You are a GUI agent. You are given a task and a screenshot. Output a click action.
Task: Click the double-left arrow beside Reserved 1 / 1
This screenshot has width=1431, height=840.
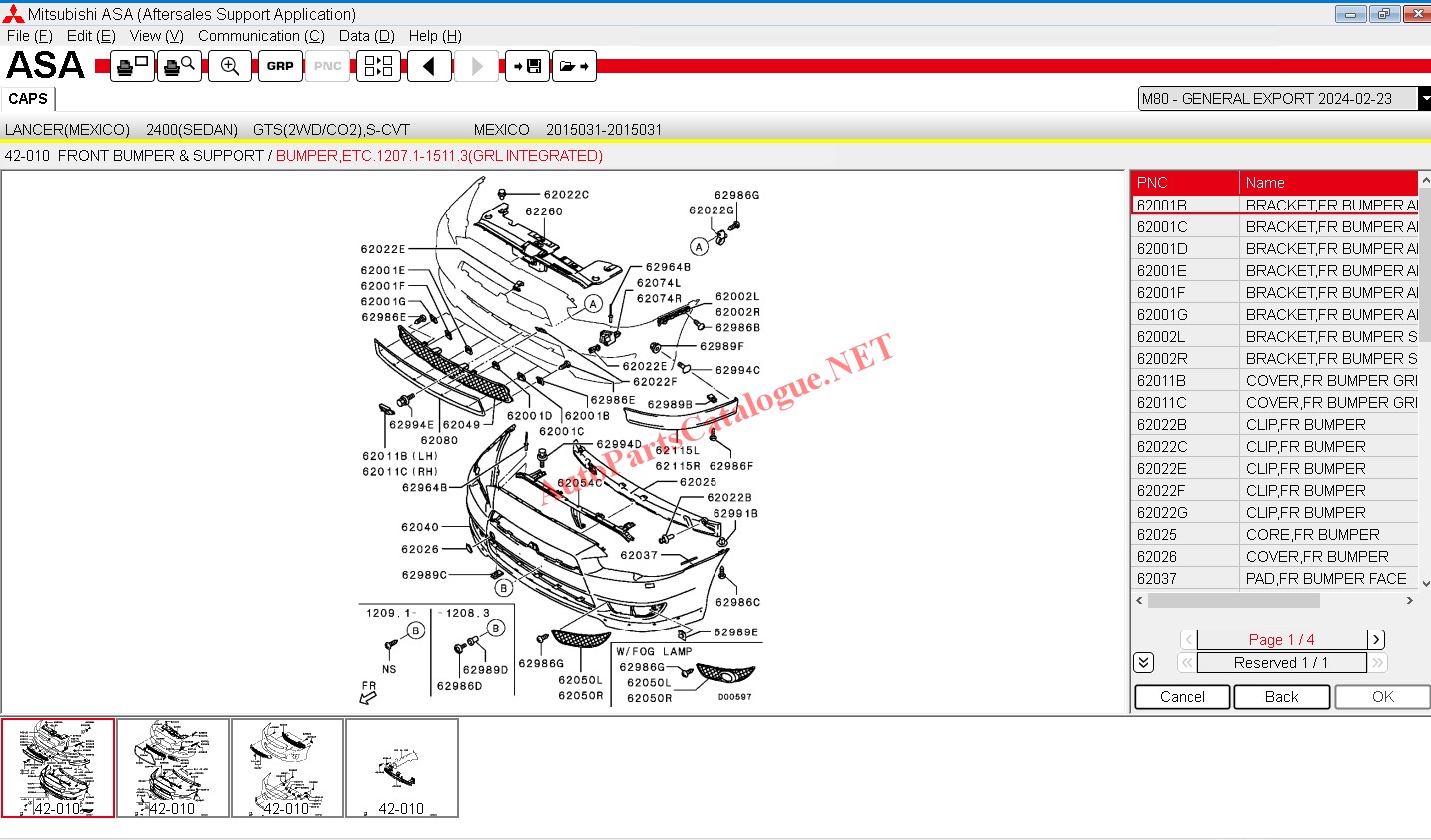coord(1187,663)
